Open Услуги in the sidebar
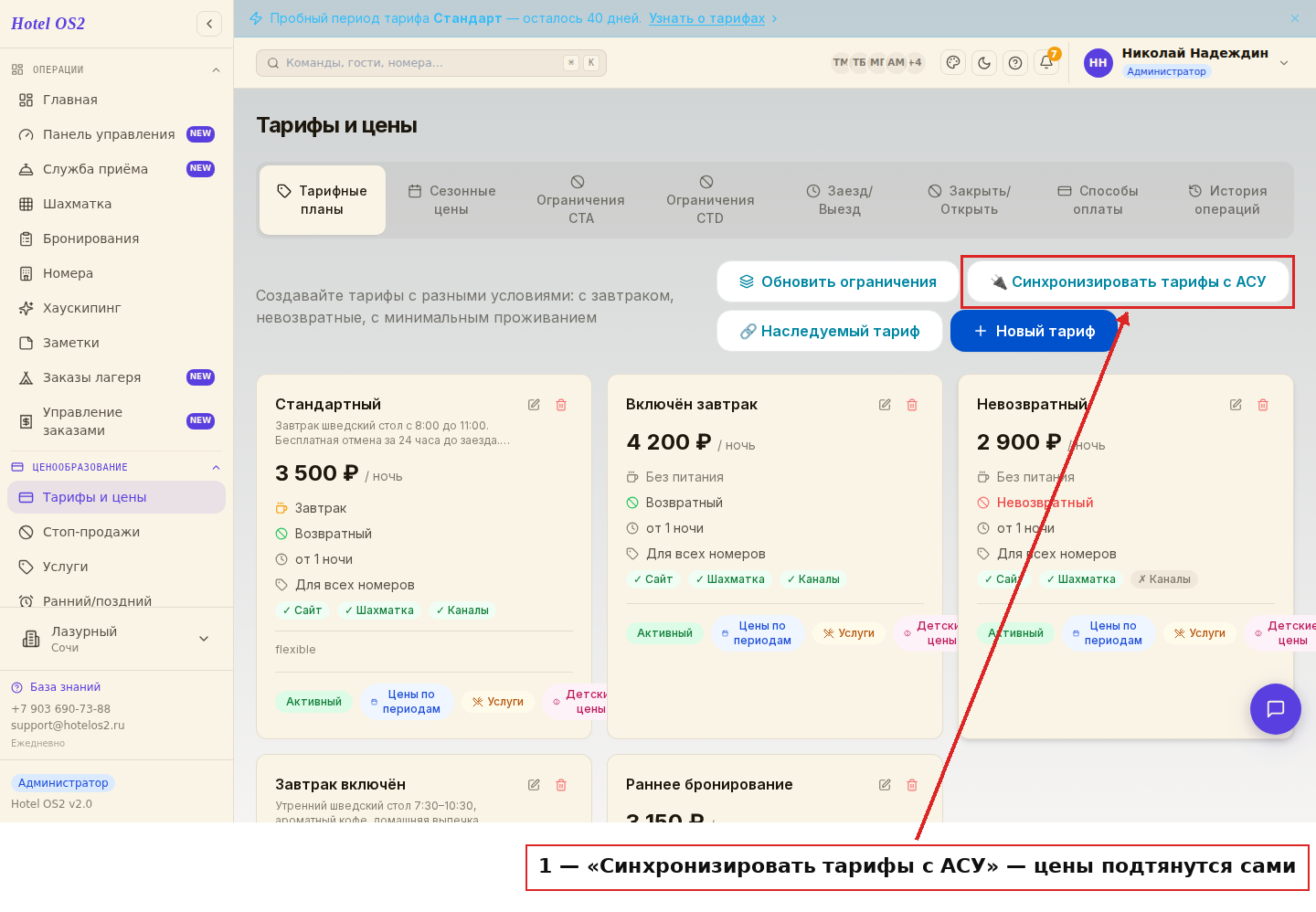Image resolution: width=1316 pixels, height=912 pixels. [x=116, y=567]
